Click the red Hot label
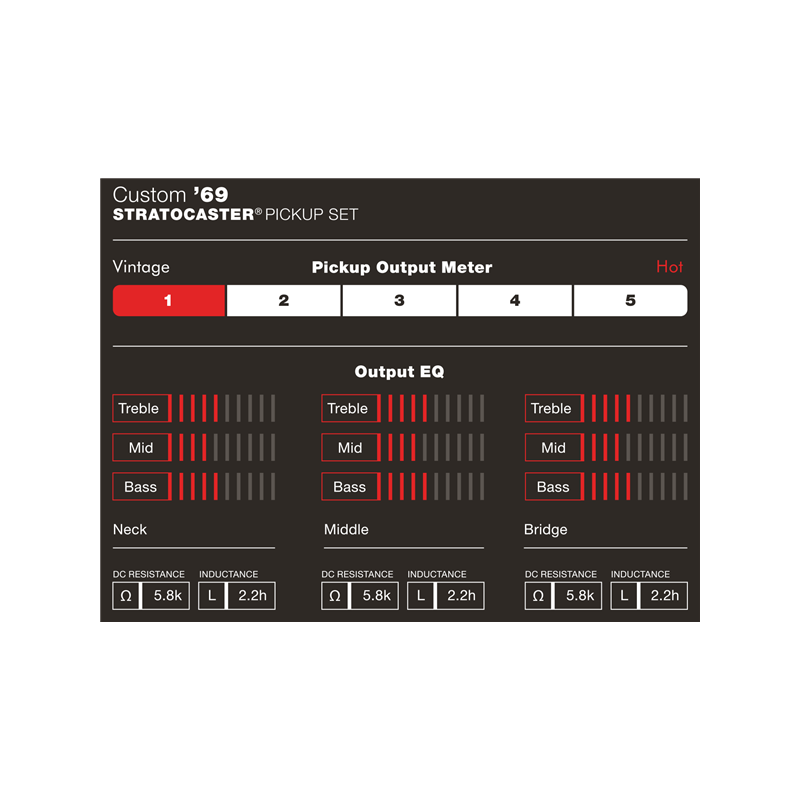Image resolution: width=800 pixels, height=800 pixels. 669,267
